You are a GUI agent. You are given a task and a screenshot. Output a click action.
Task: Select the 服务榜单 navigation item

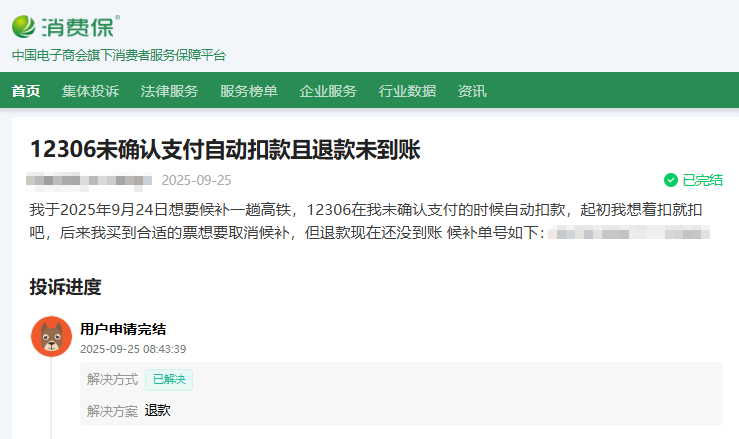(249, 91)
